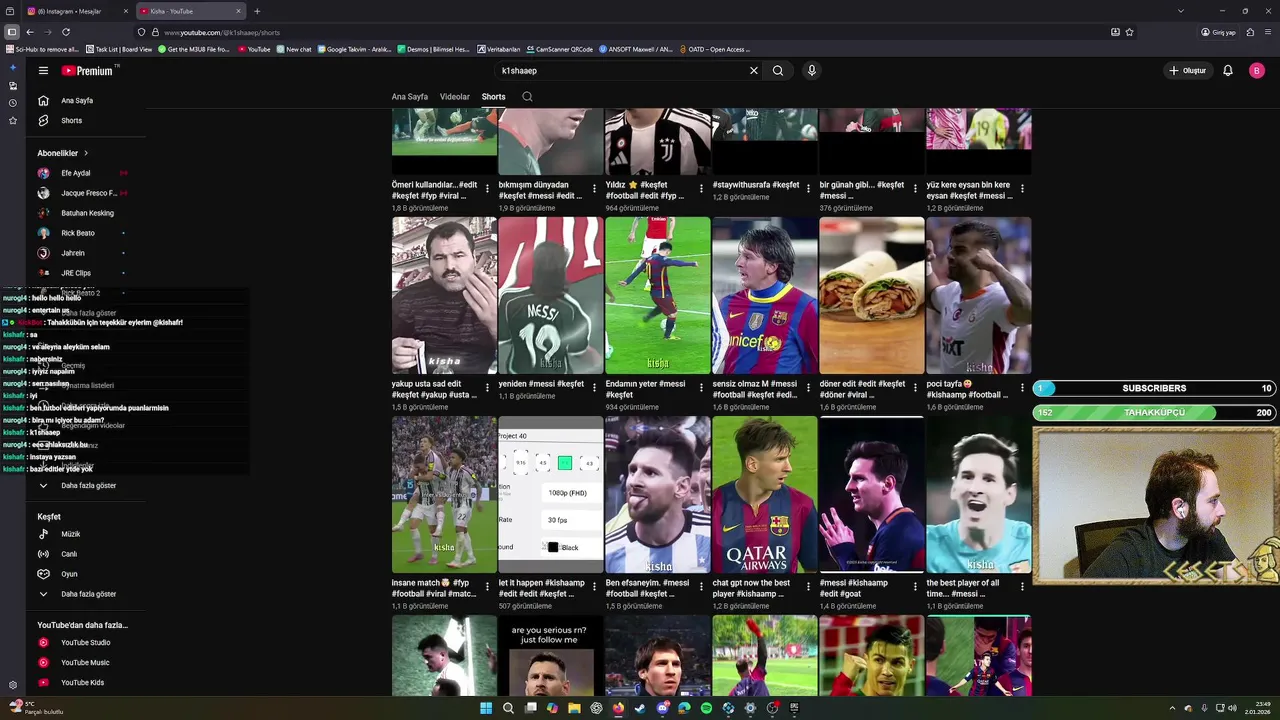Viewport: 1280px width, 720px height.
Task: Go back with the browser back arrow
Action: (30, 32)
